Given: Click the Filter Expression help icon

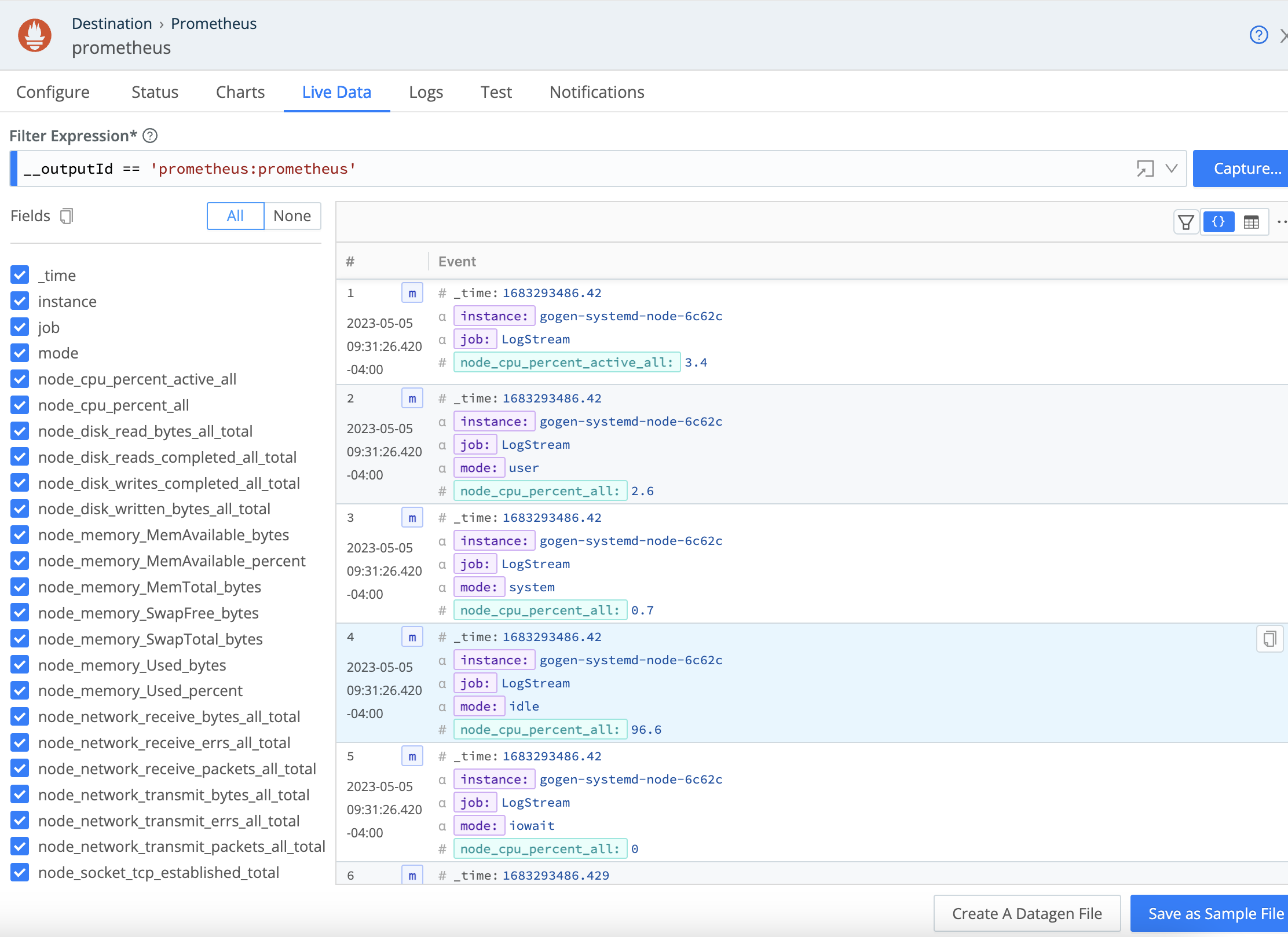Looking at the screenshot, I should tap(150, 136).
